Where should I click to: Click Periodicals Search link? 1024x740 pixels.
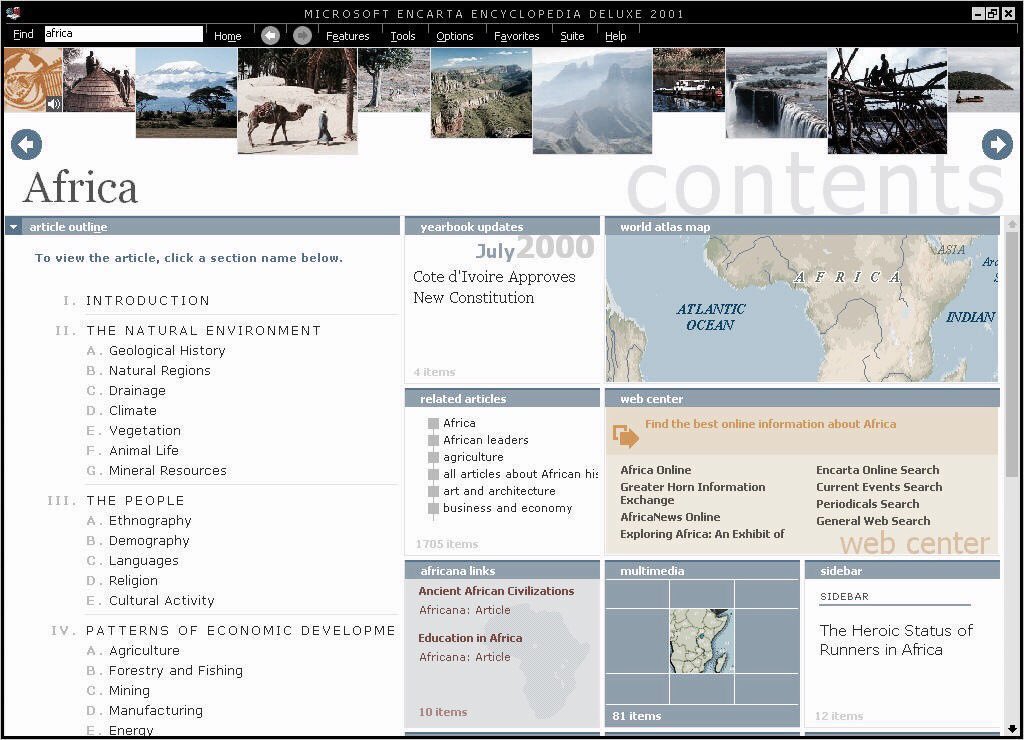pyautogui.click(x=867, y=504)
